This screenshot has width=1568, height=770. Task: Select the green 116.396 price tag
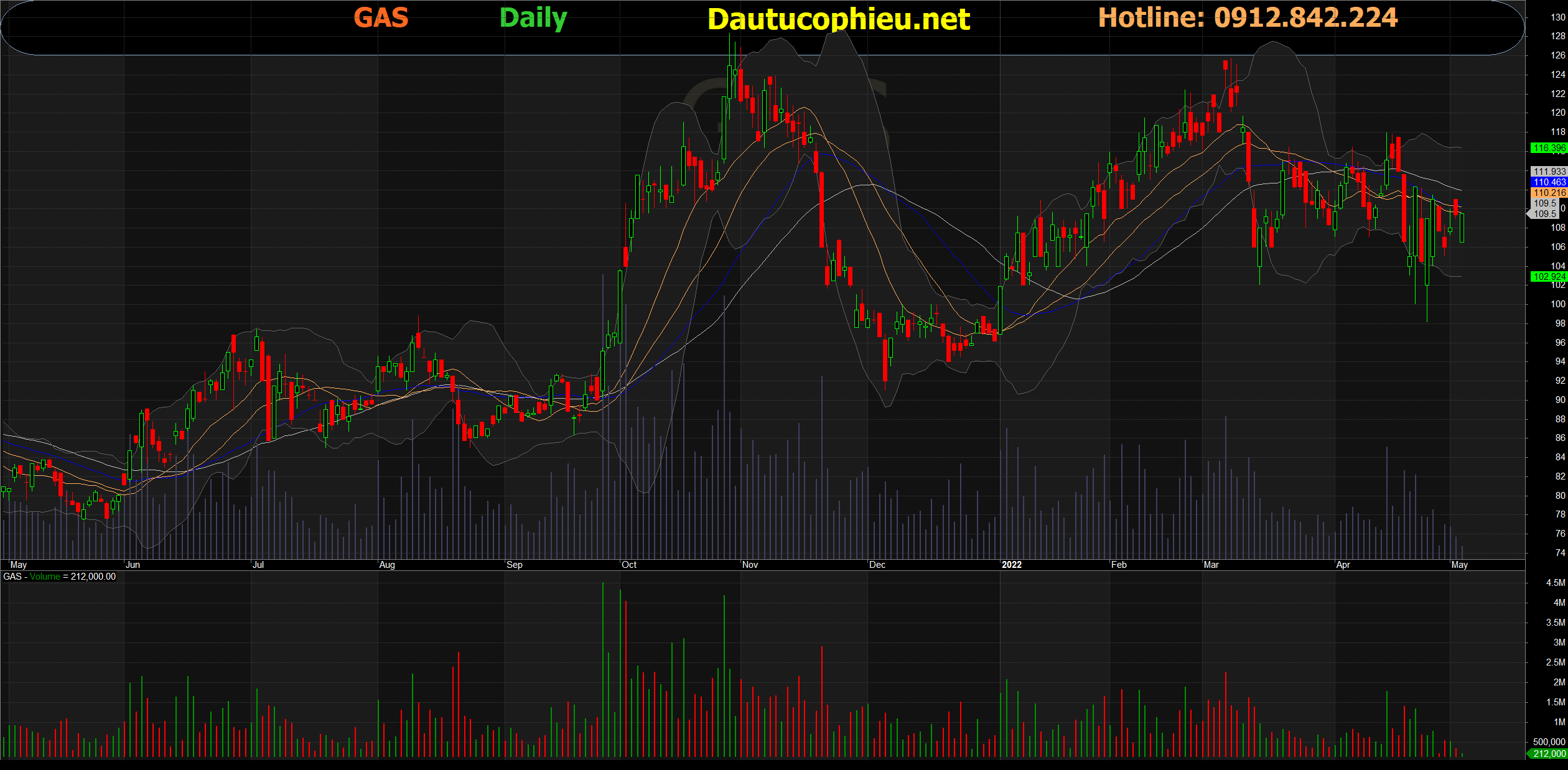click(1549, 148)
